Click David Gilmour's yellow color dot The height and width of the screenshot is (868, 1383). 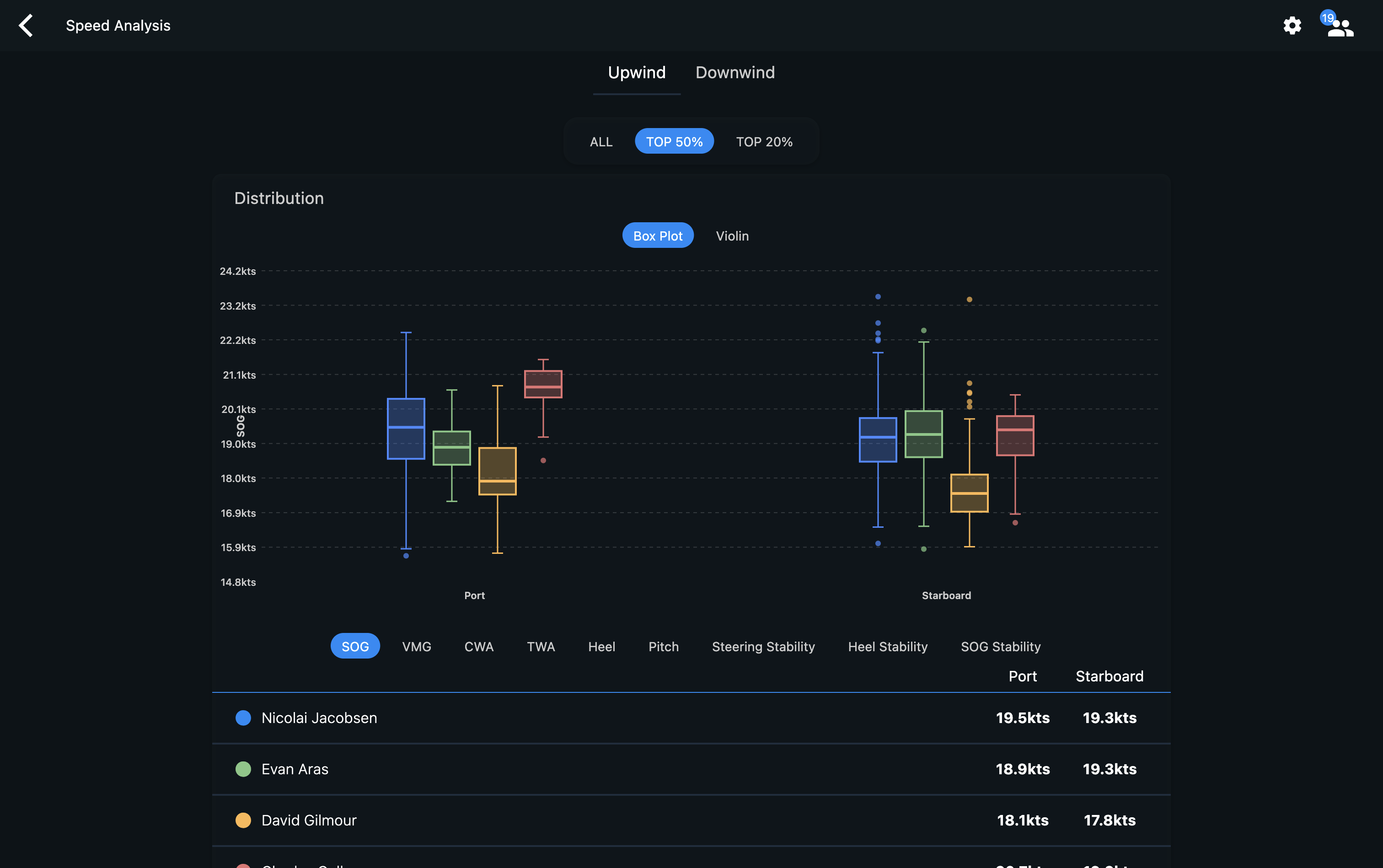coord(243,820)
